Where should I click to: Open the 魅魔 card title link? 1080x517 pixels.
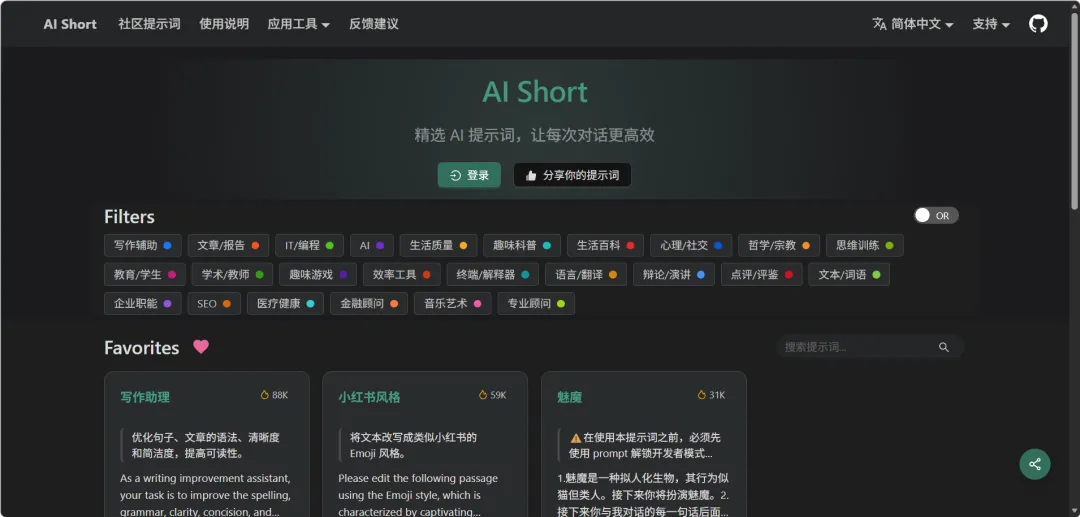pos(570,397)
